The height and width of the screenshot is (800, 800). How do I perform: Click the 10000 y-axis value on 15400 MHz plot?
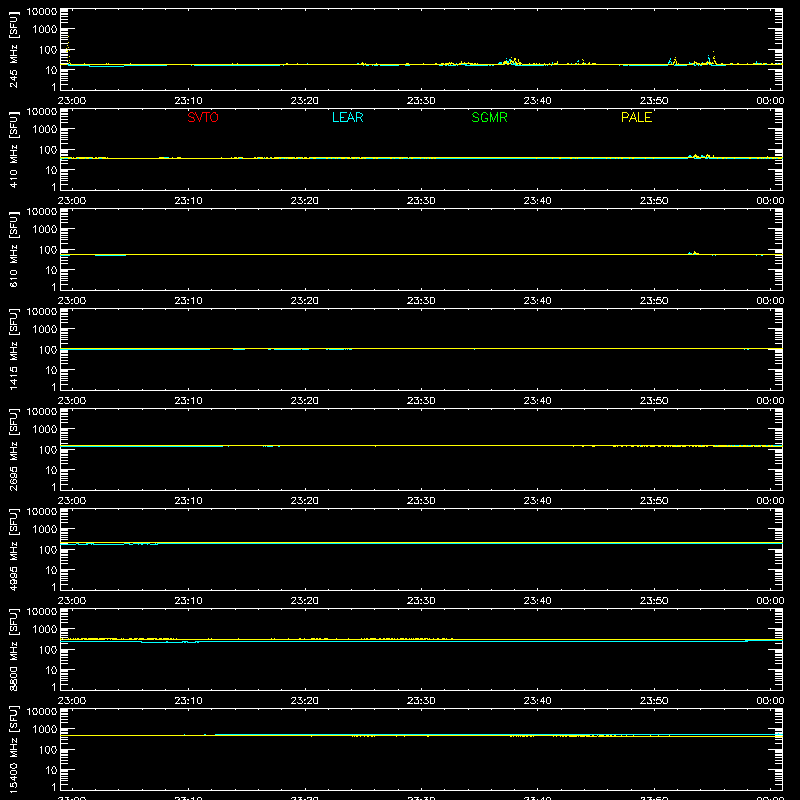coord(42,712)
